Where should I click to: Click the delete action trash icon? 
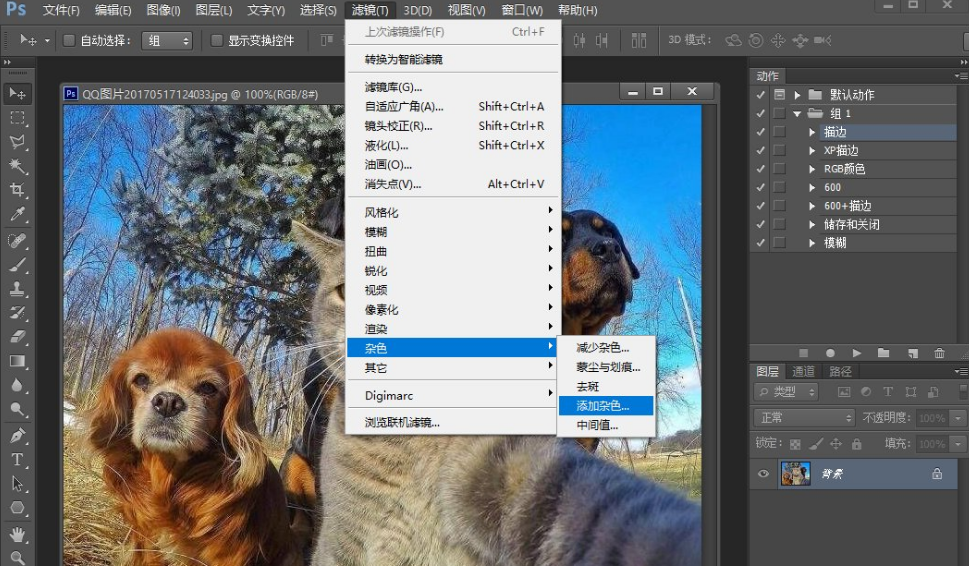pos(939,353)
